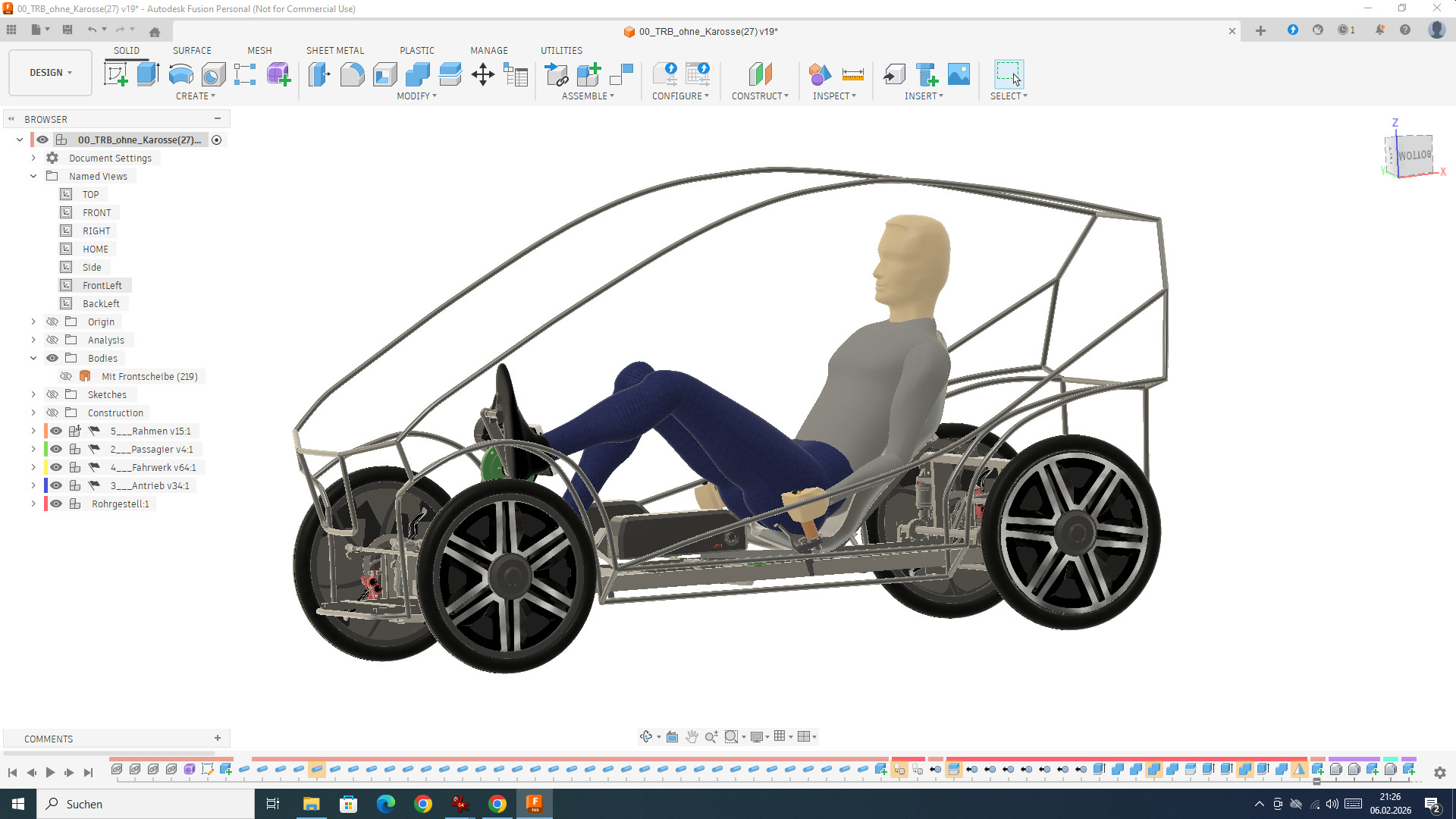The height and width of the screenshot is (819, 1456).
Task: Open the FrontLeft named view
Action: (x=102, y=285)
